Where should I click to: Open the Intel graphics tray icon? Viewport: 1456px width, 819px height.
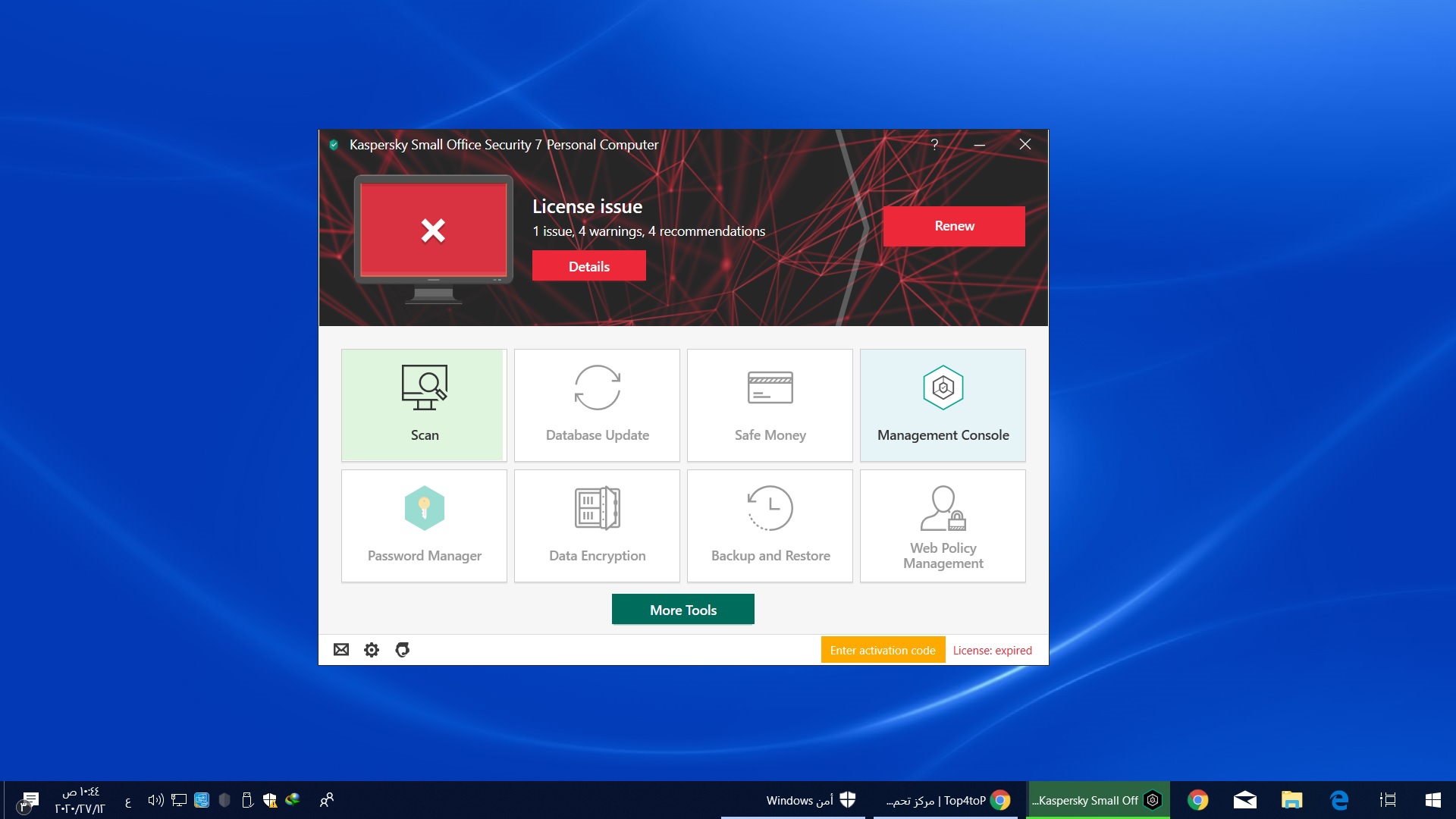(202, 800)
